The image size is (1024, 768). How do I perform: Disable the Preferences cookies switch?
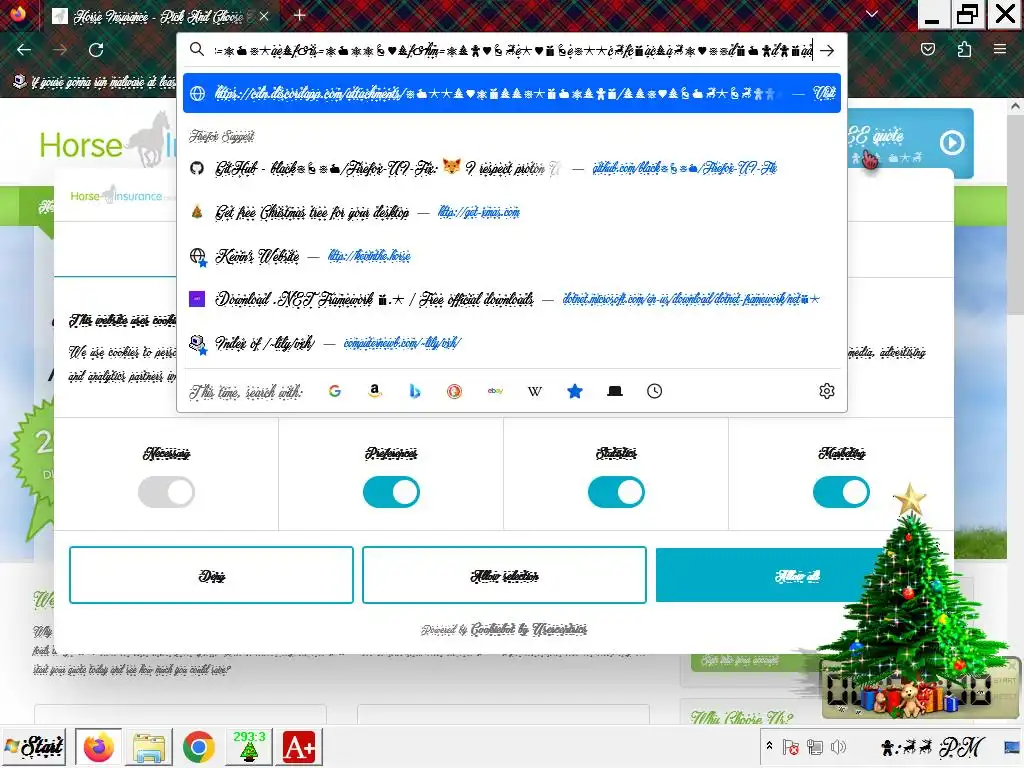pyautogui.click(x=391, y=492)
